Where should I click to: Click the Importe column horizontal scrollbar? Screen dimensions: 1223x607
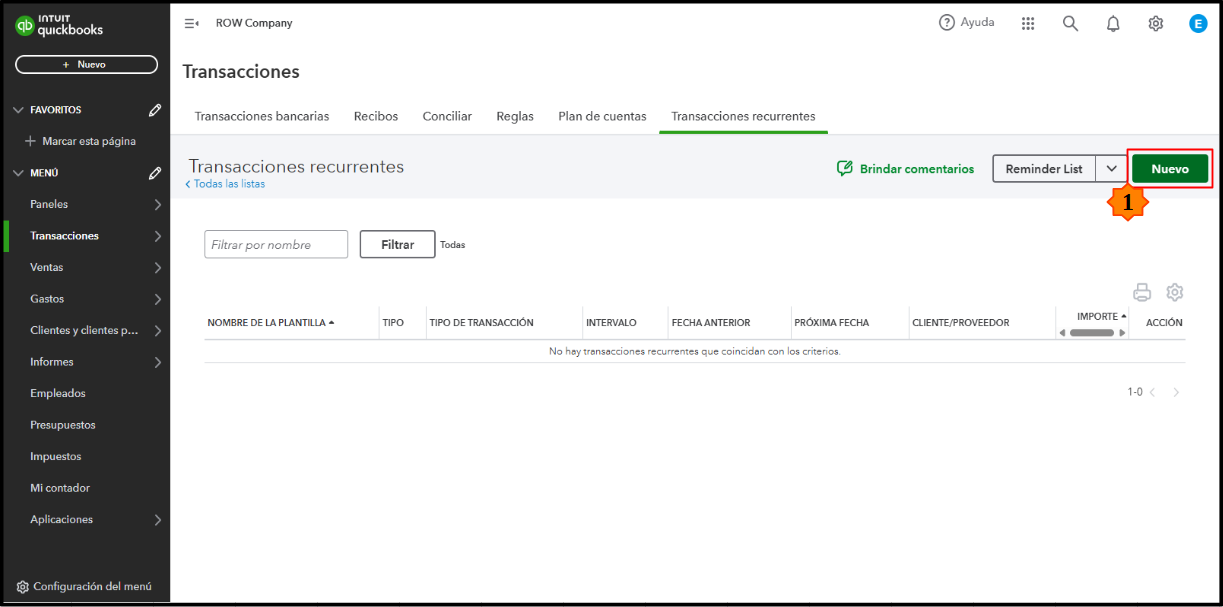(x=1091, y=333)
